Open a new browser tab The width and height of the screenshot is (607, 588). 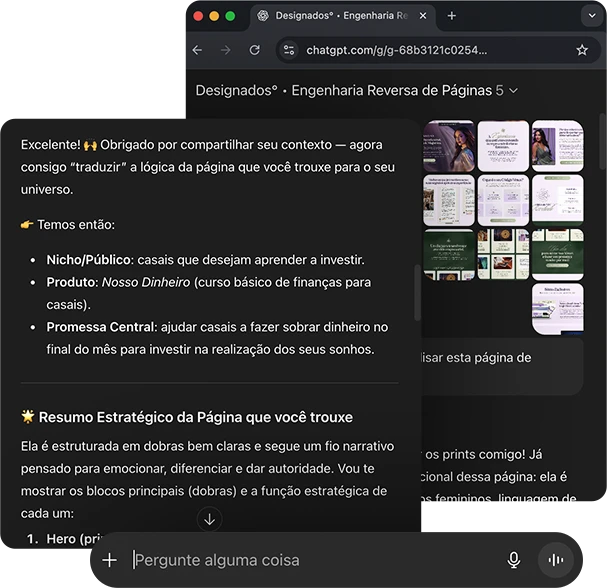click(x=451, y=16)
